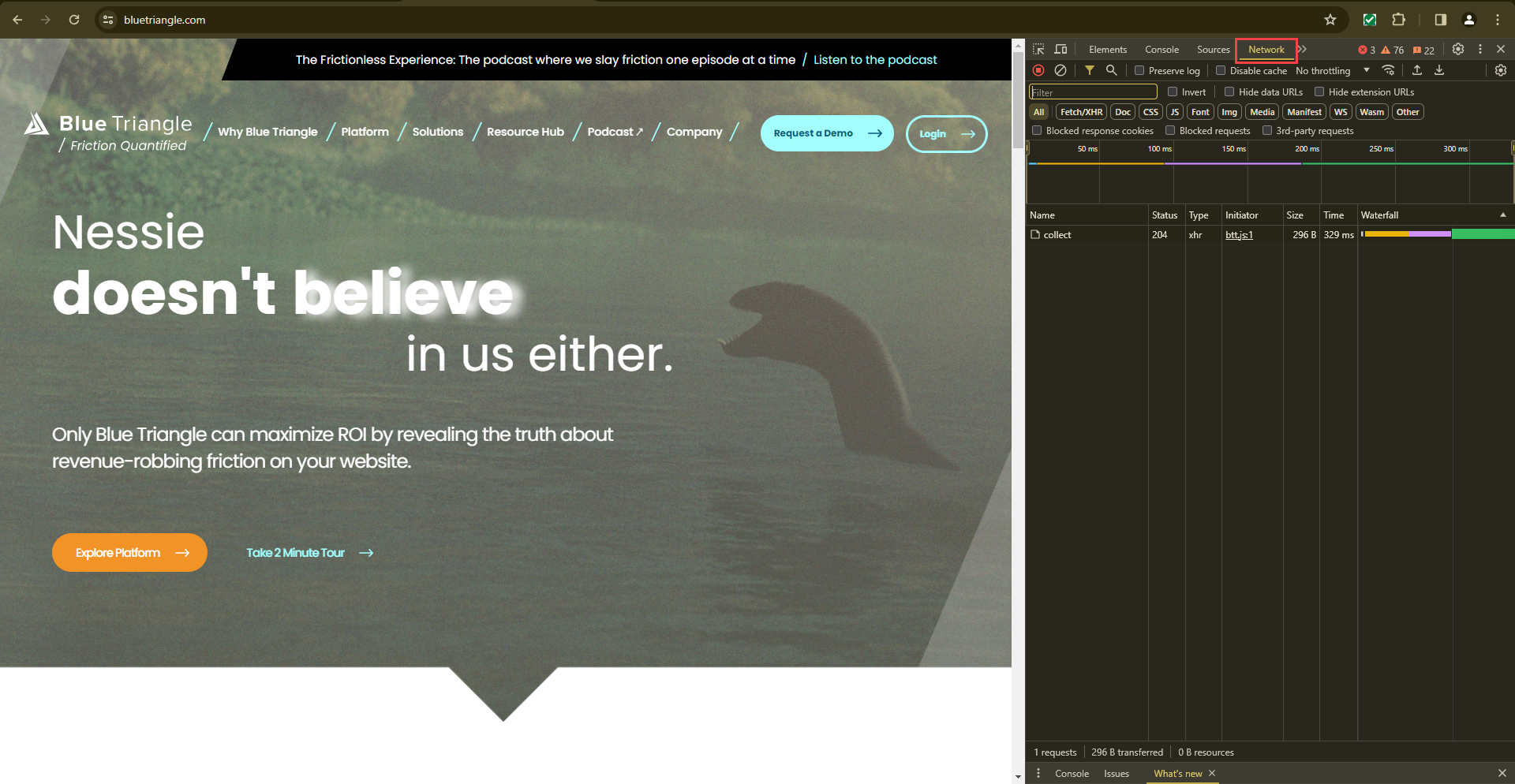
Task: Go back to previous page
Action: click(17, 20)
